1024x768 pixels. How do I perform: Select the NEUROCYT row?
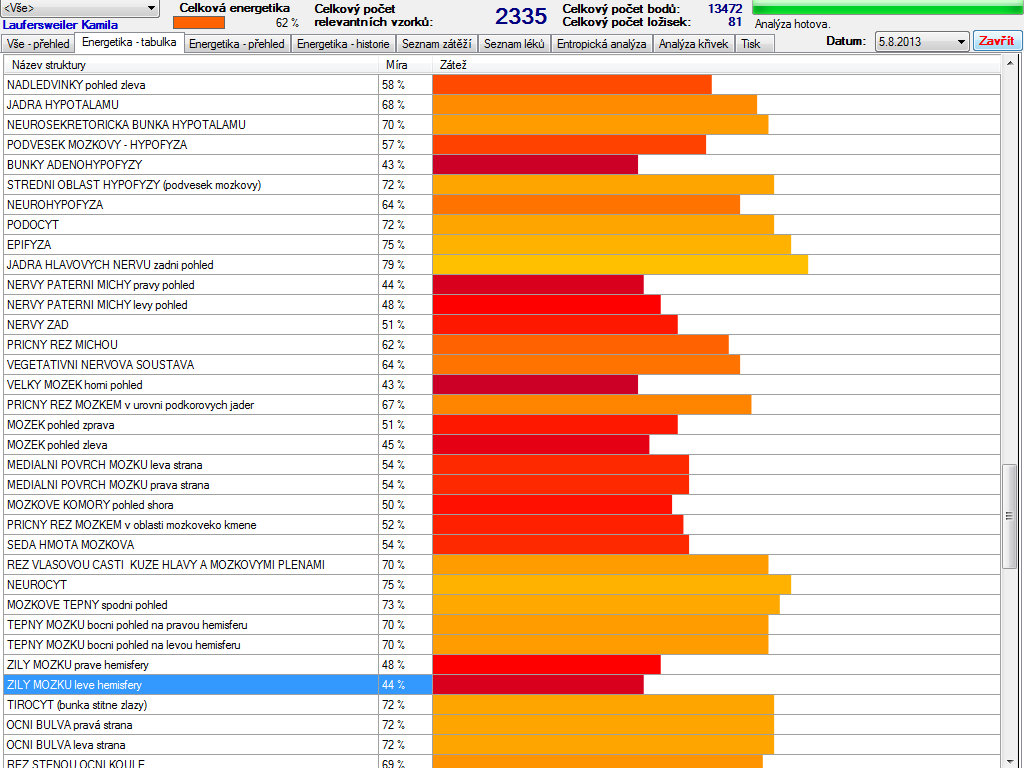[x=502, y=585]
